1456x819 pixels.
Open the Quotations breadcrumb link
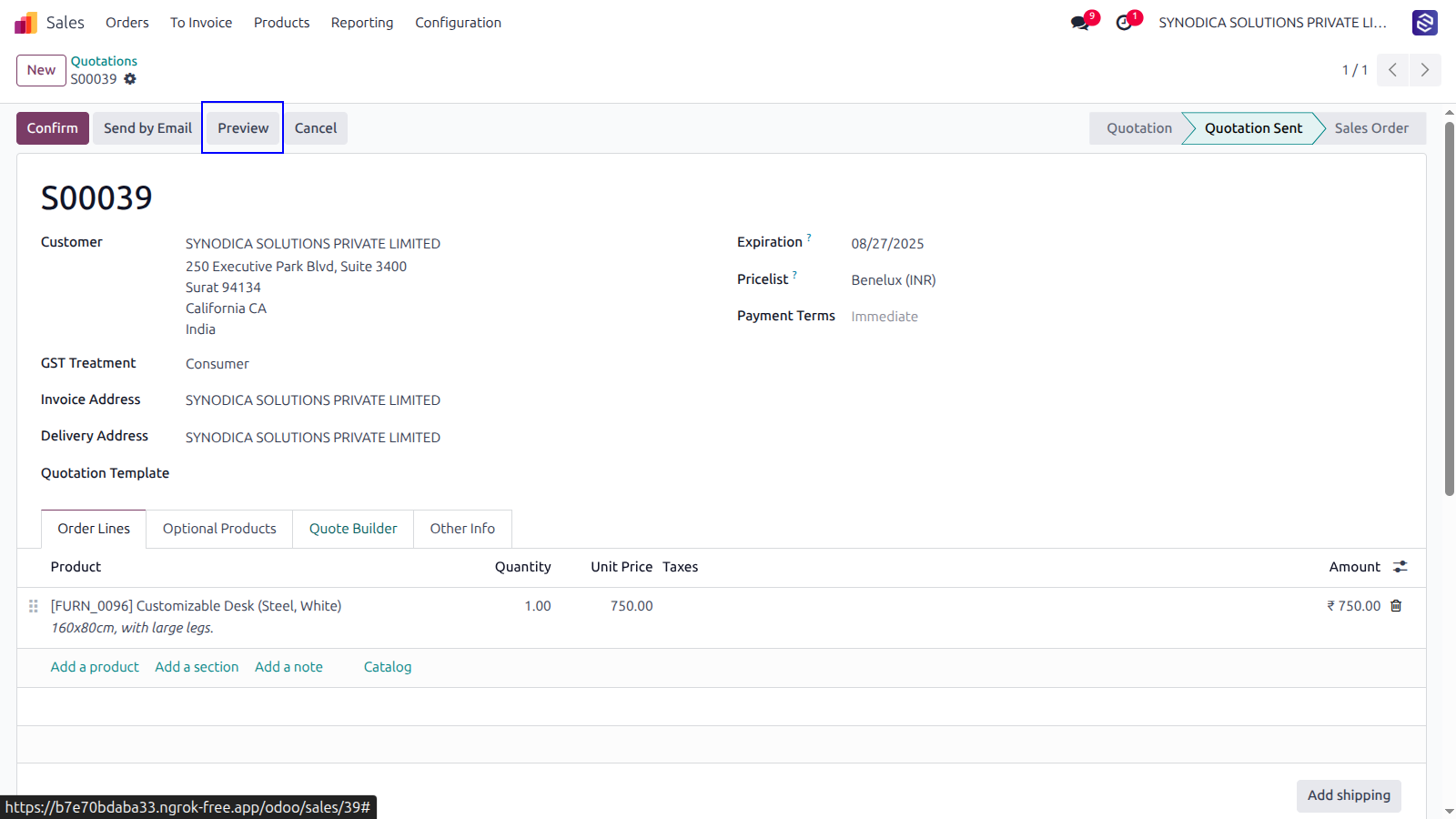pyautogui.click(x=104, y=61)
